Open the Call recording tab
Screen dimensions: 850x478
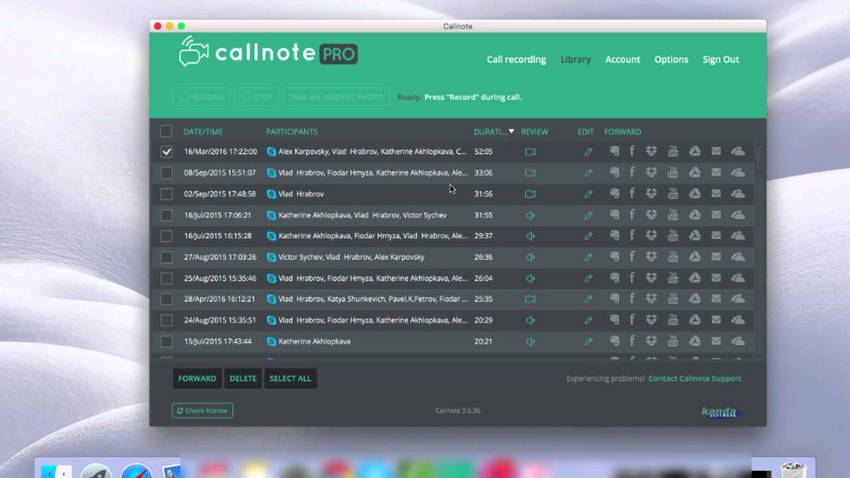click(x=516, y=60)
